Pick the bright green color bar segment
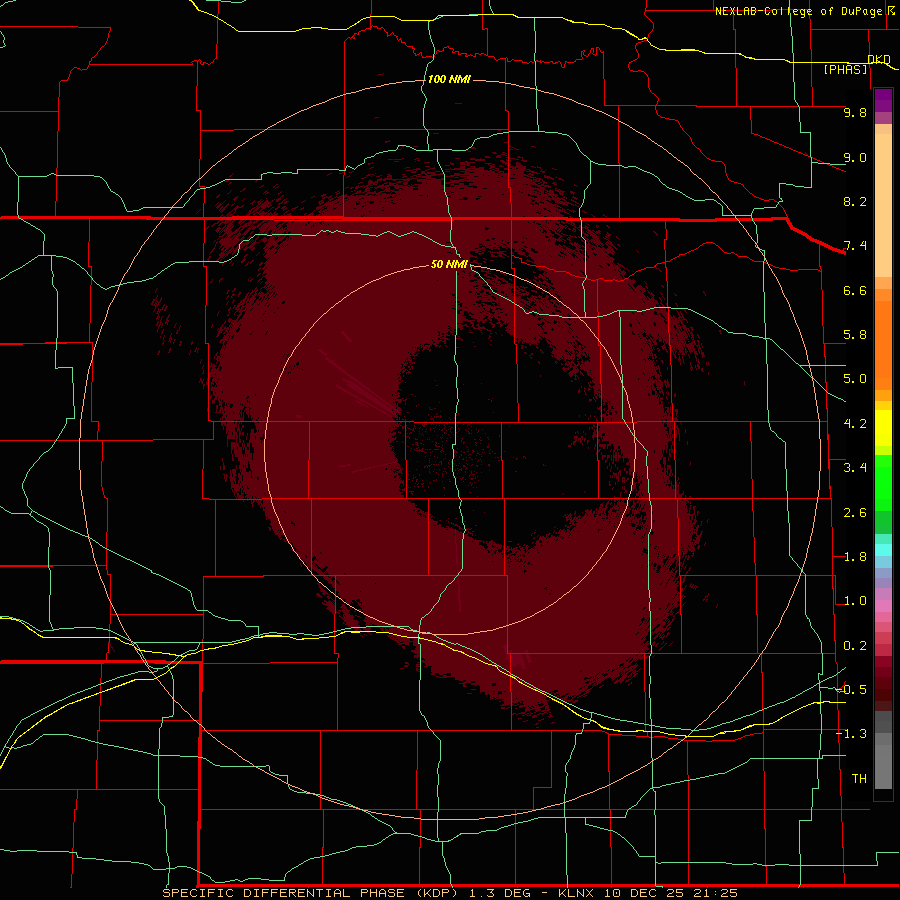This screenshot has height=900, width=900. (x=883, y=482)
